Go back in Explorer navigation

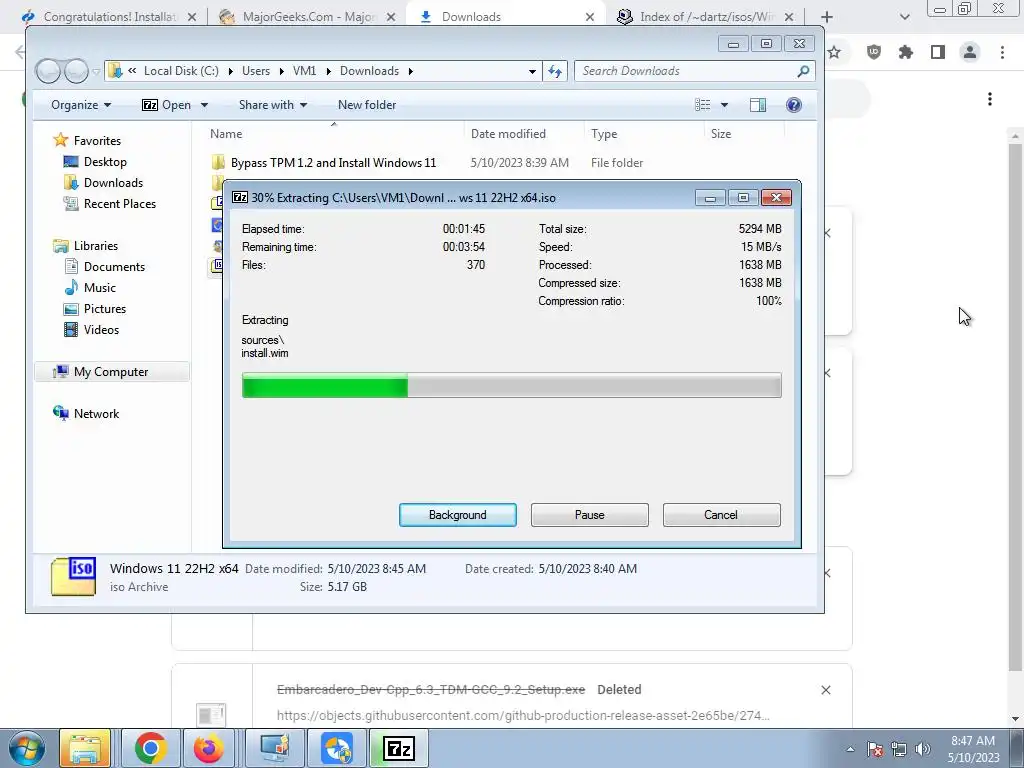pos(48,71)
